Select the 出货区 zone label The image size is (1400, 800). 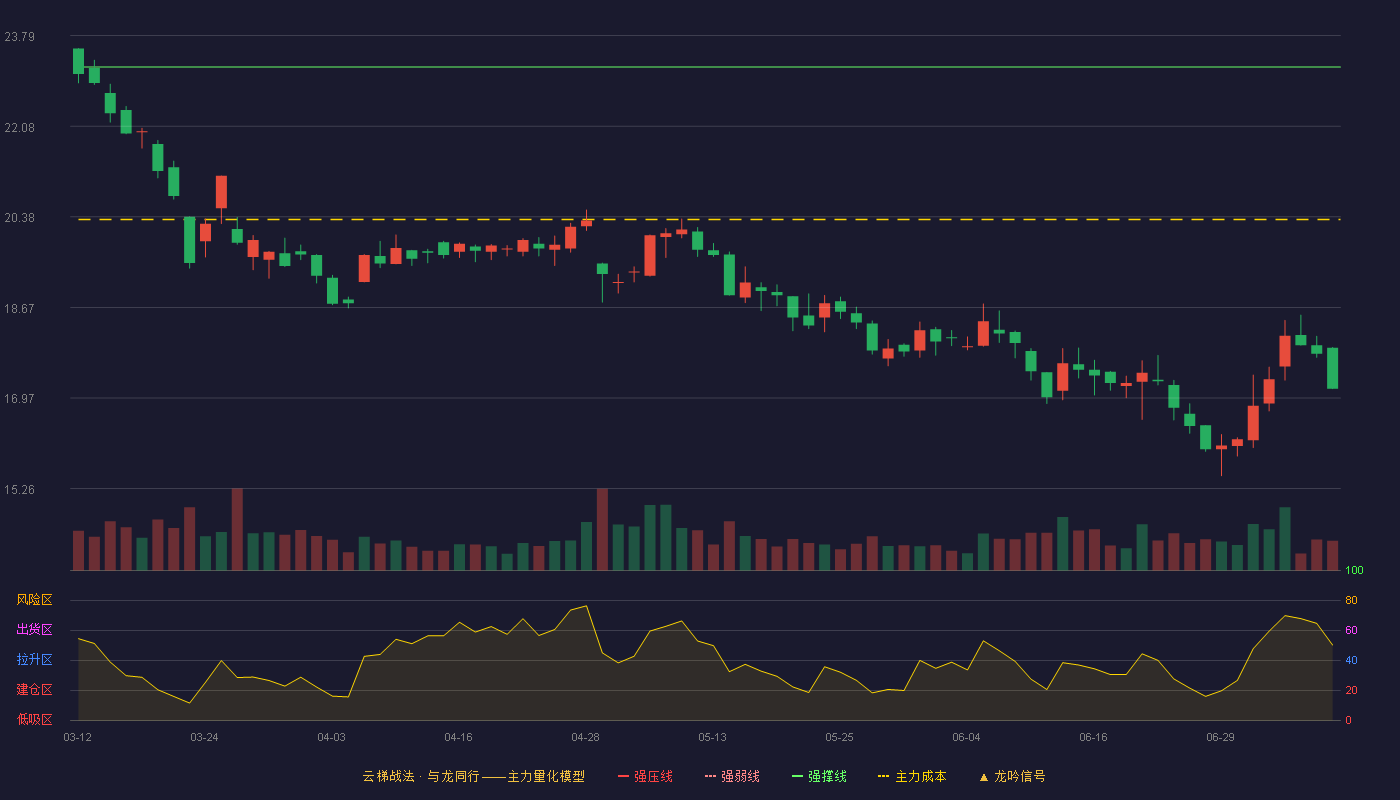coord(34,630)
